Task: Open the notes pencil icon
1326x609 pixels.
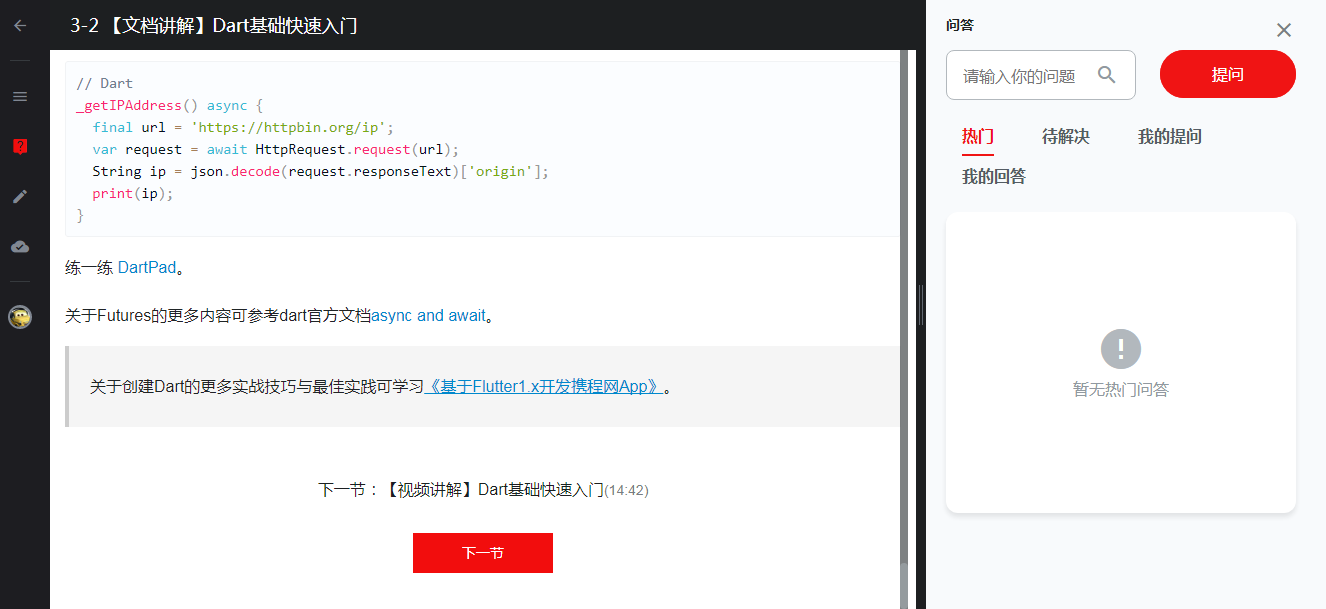Action: 20,197
